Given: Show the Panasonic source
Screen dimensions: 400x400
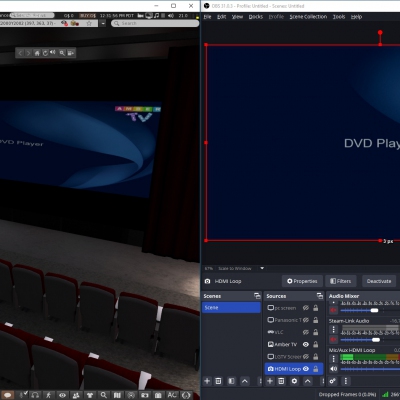Looking at the screenshot, I should pyautogui.click(x=306, y=320).
